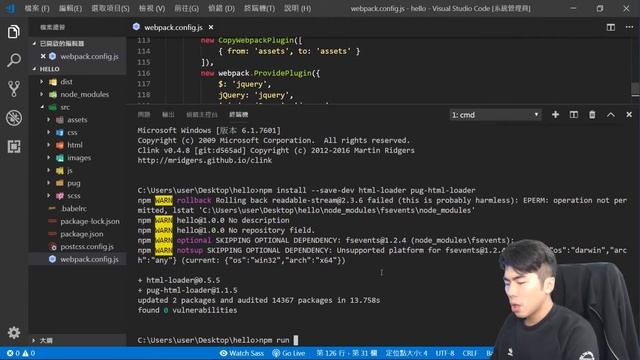Open the Help (H) menu

[298, 8]
